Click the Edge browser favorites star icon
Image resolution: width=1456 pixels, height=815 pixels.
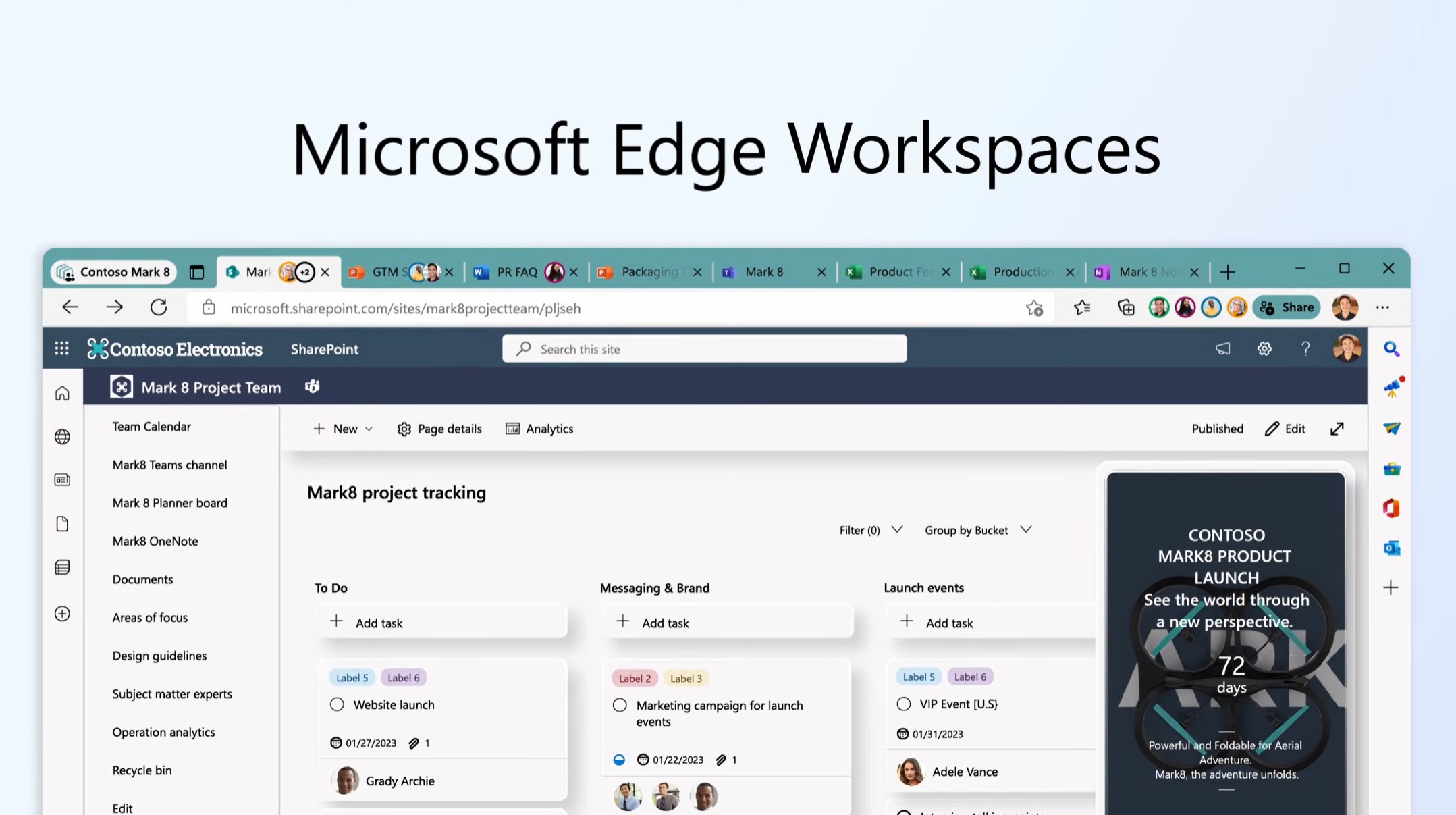tap(1034, 307)
